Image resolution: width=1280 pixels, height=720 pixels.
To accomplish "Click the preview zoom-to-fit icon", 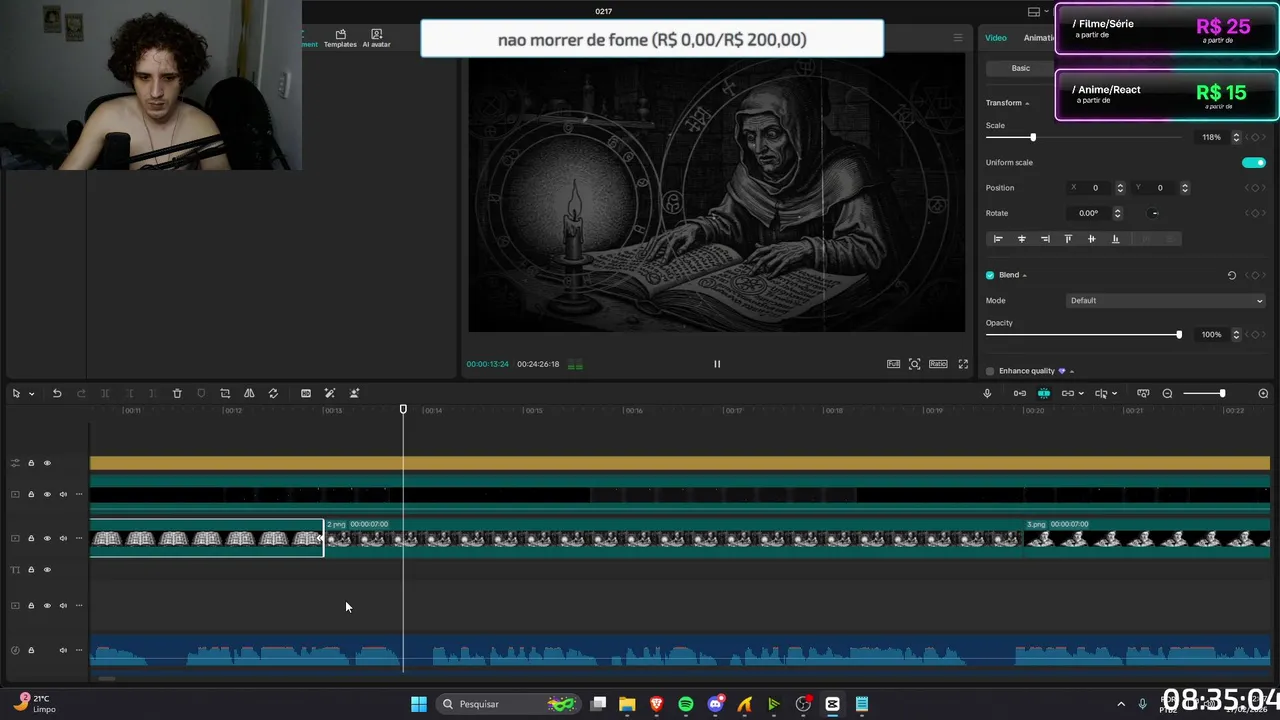I will click(914, 364).
